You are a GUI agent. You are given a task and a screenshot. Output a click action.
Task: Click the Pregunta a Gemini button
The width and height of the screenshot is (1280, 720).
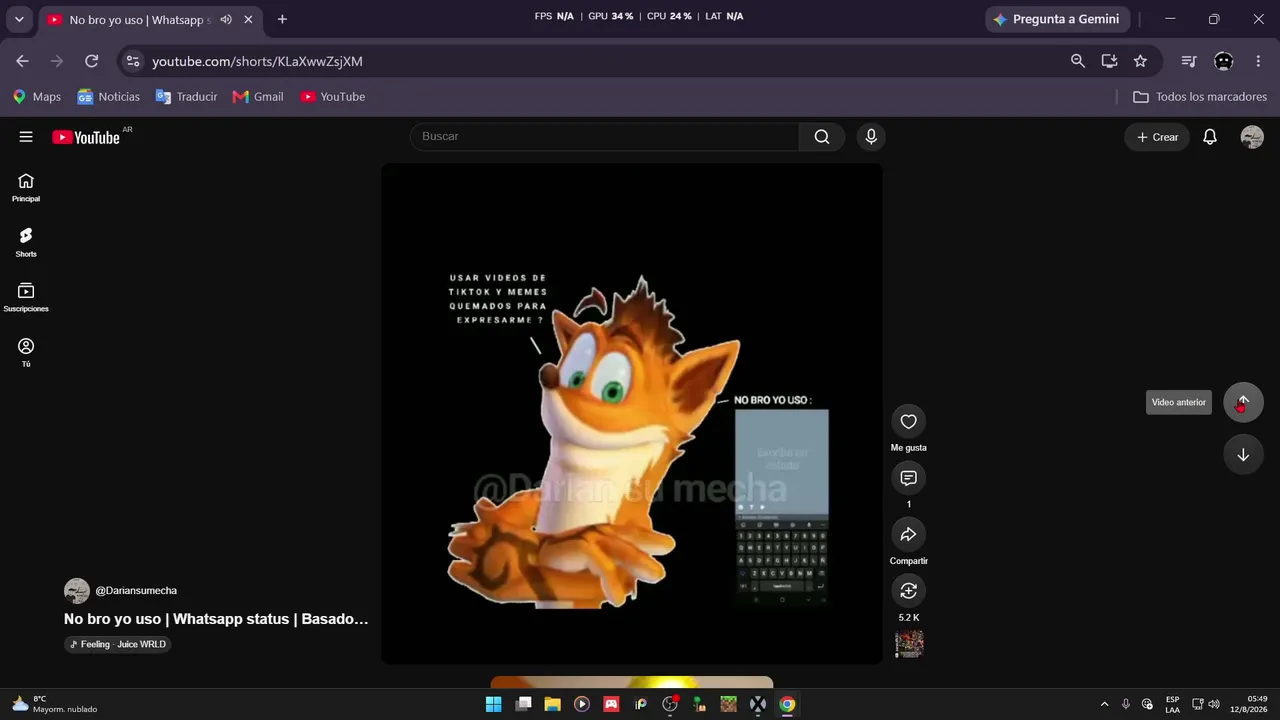1058,19
